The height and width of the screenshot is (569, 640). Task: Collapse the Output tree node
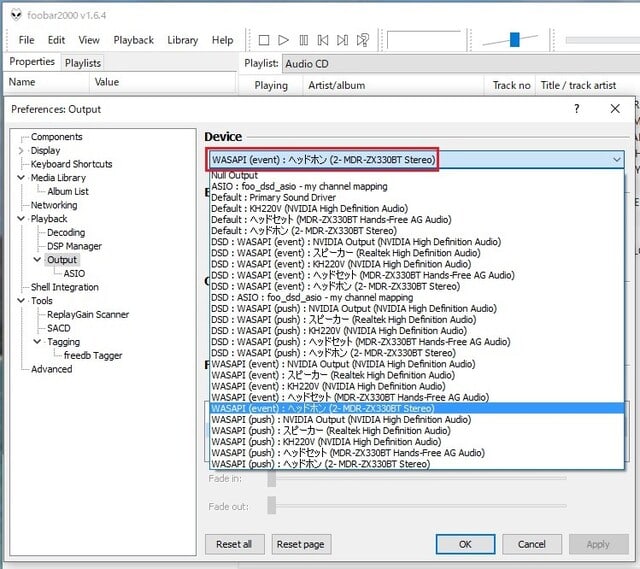[37, 260]
